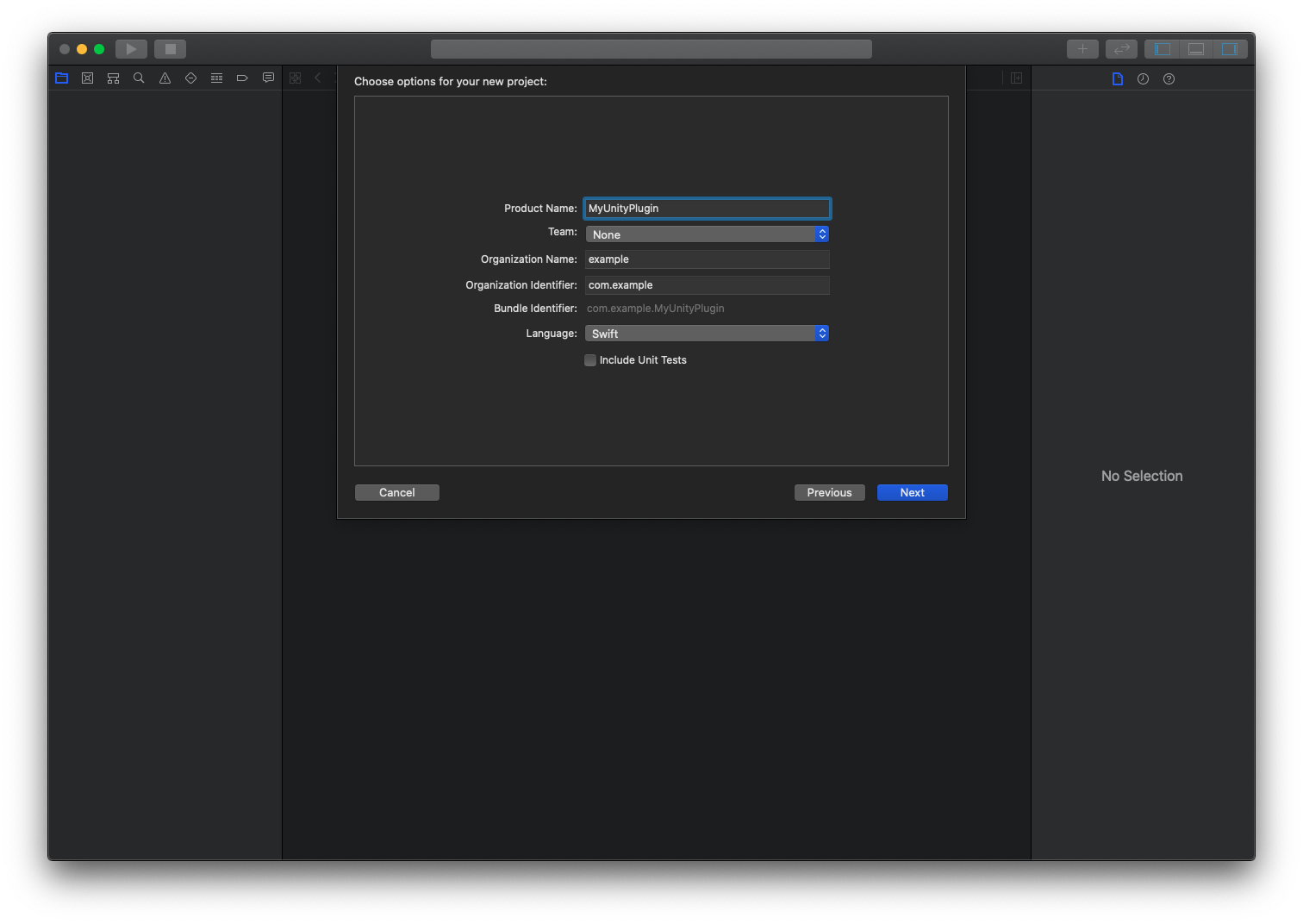Open the Symbol navigator
The width and height of the screenshot is (1303, 924).
coord(113,78)
